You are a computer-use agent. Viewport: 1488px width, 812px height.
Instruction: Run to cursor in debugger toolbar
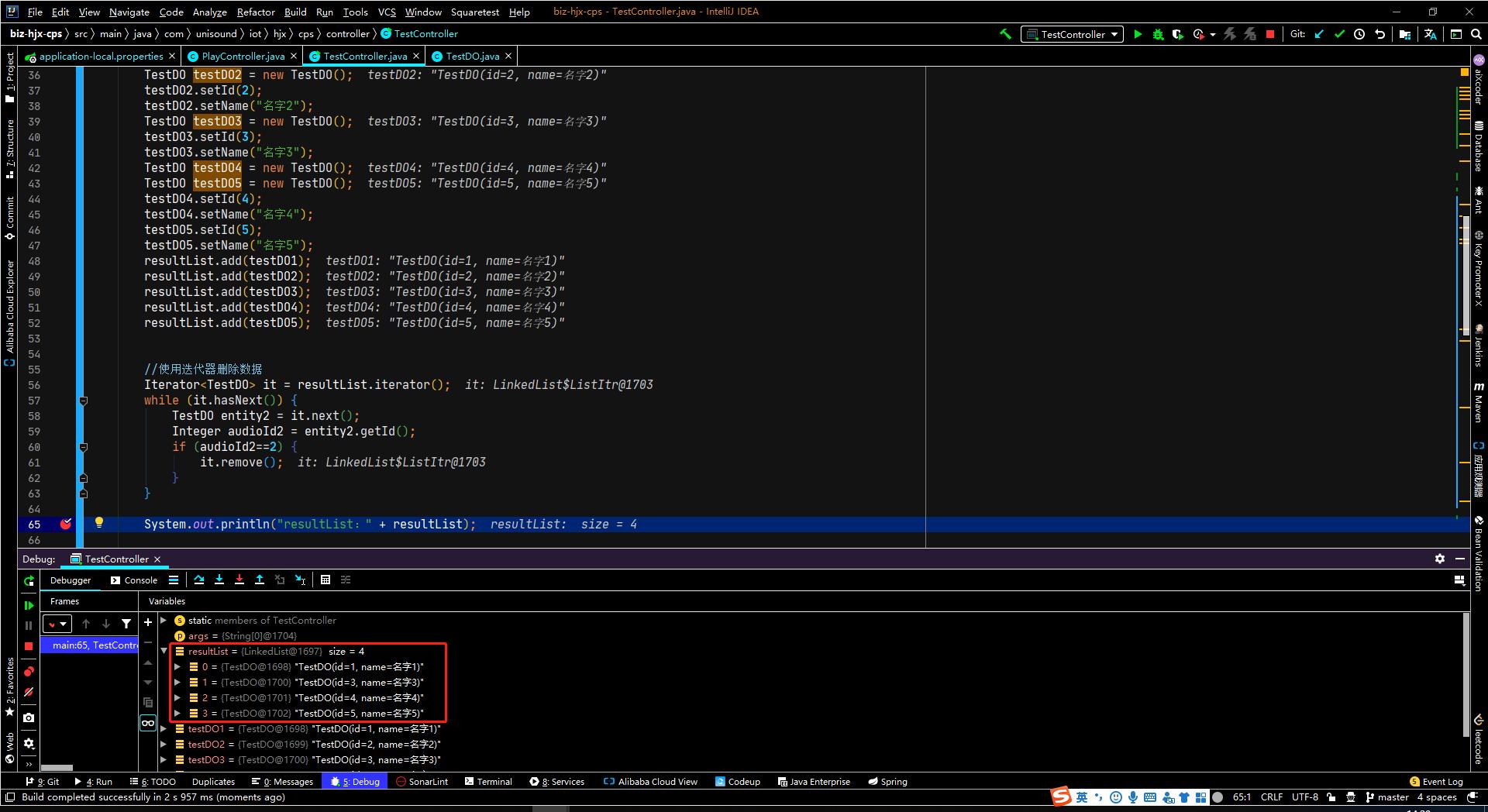pyautogui.click(x=301, y=580)
